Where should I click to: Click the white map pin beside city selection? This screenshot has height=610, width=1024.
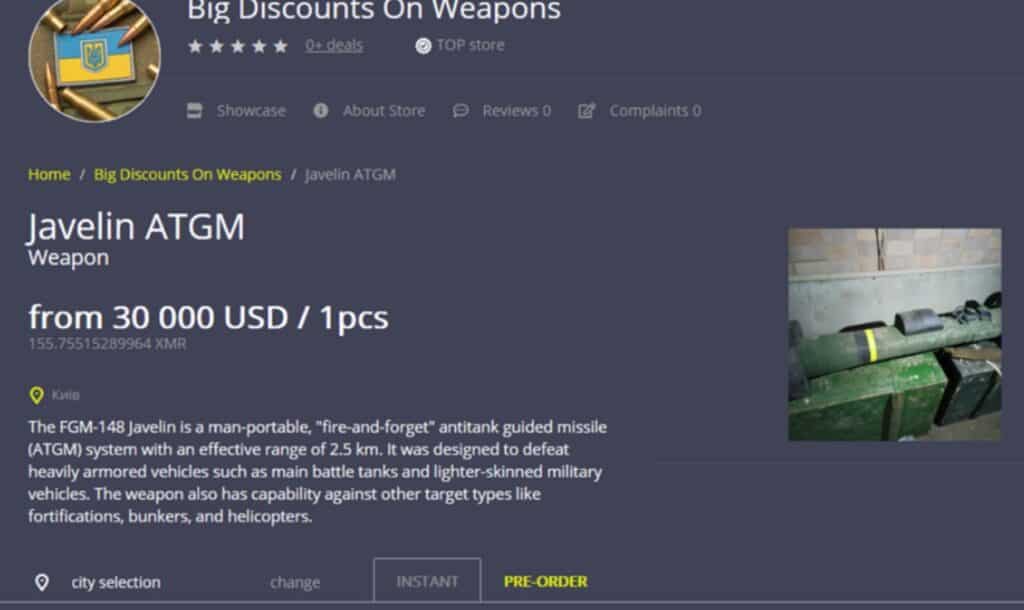tap(42, 582)
